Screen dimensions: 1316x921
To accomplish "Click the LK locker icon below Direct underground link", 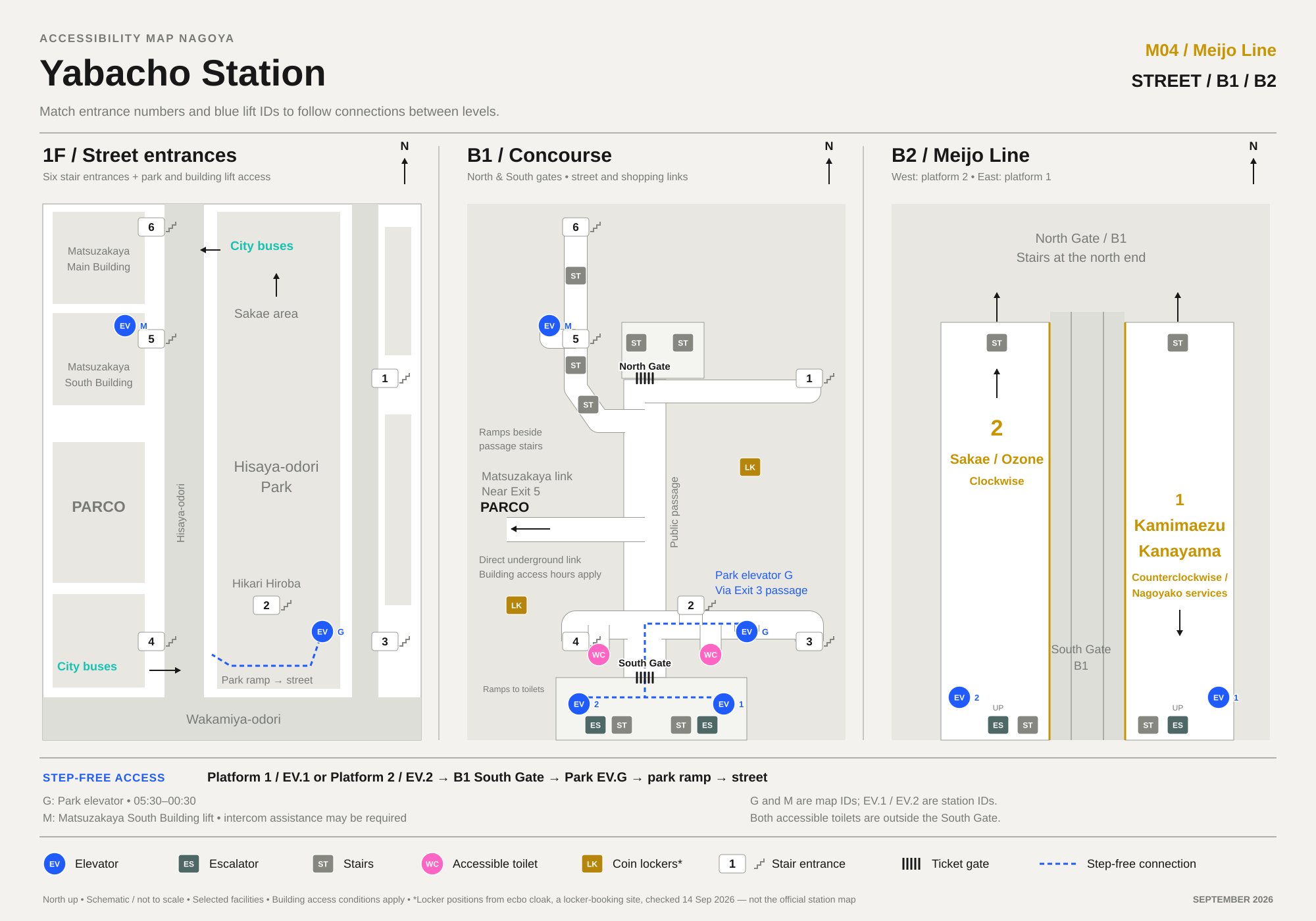I will [517, 605].
